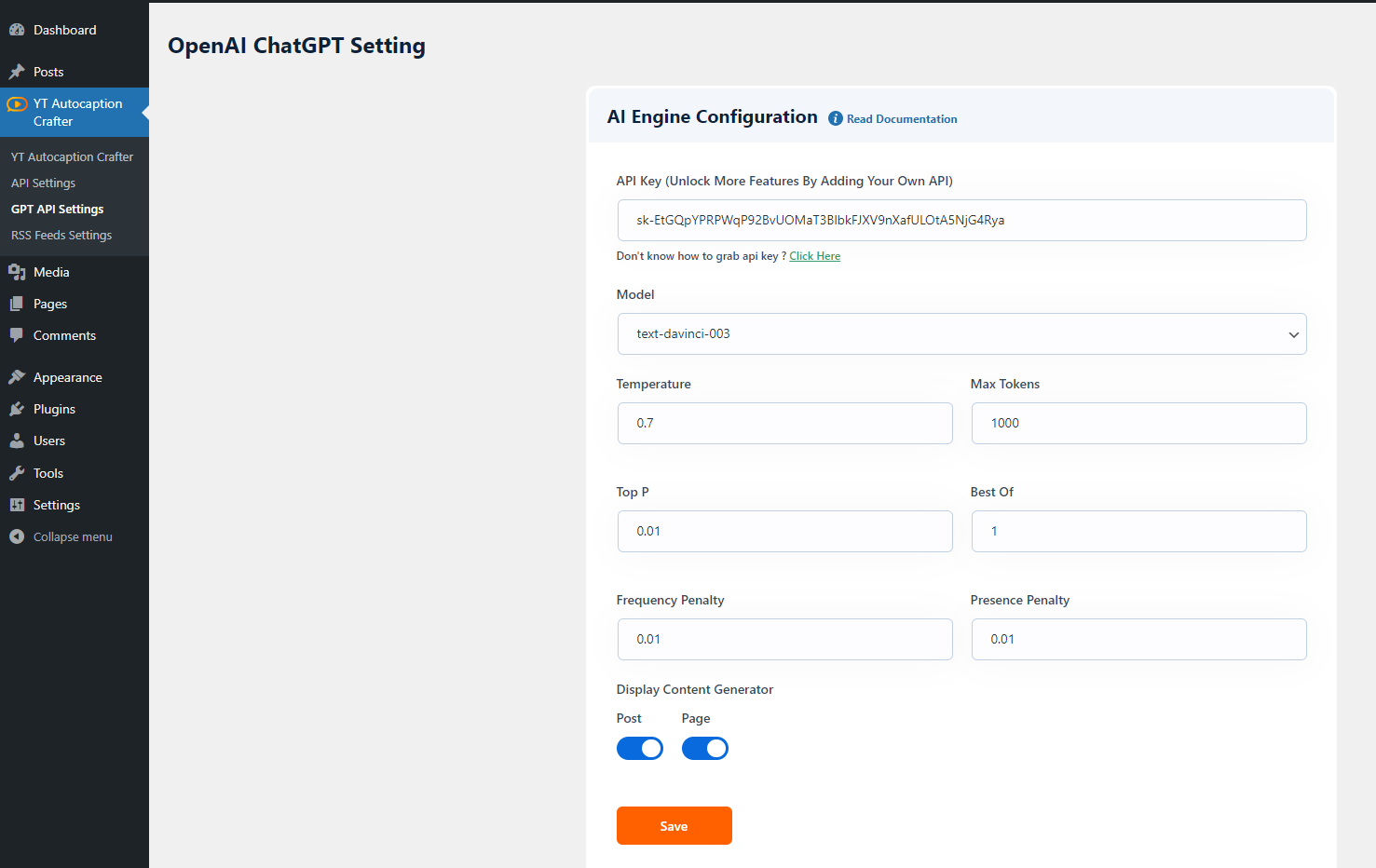This screenshot has width=1376, height=868.
Task: Click the YT Autocaption Crafter play icon
Action: click(17, 104)
